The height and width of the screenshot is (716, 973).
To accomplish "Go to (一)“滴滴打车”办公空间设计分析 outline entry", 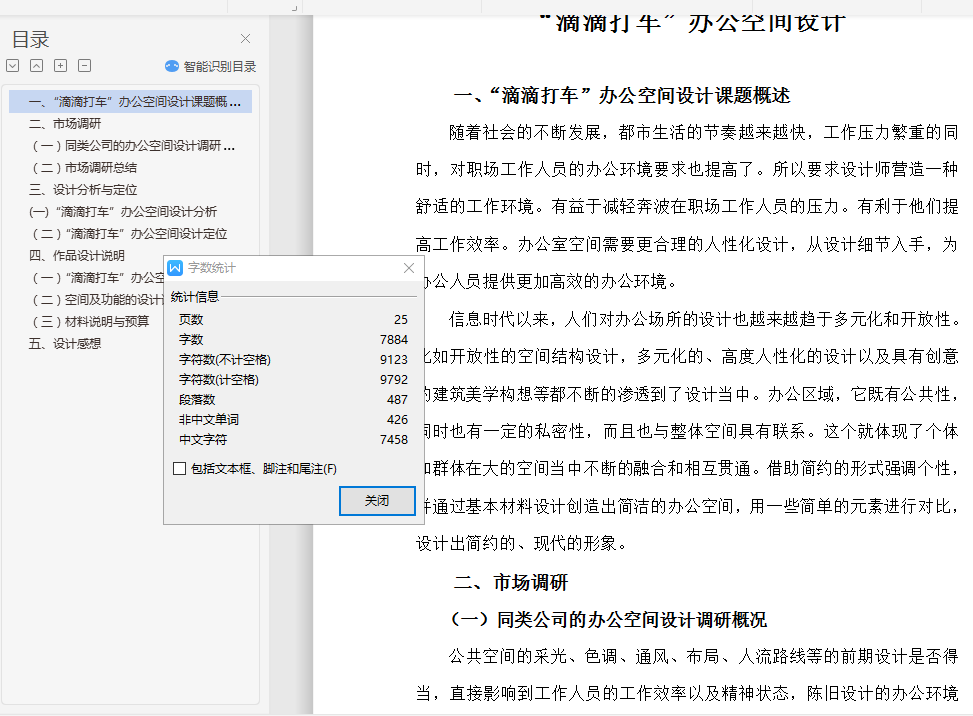I will tap(123, 212).
